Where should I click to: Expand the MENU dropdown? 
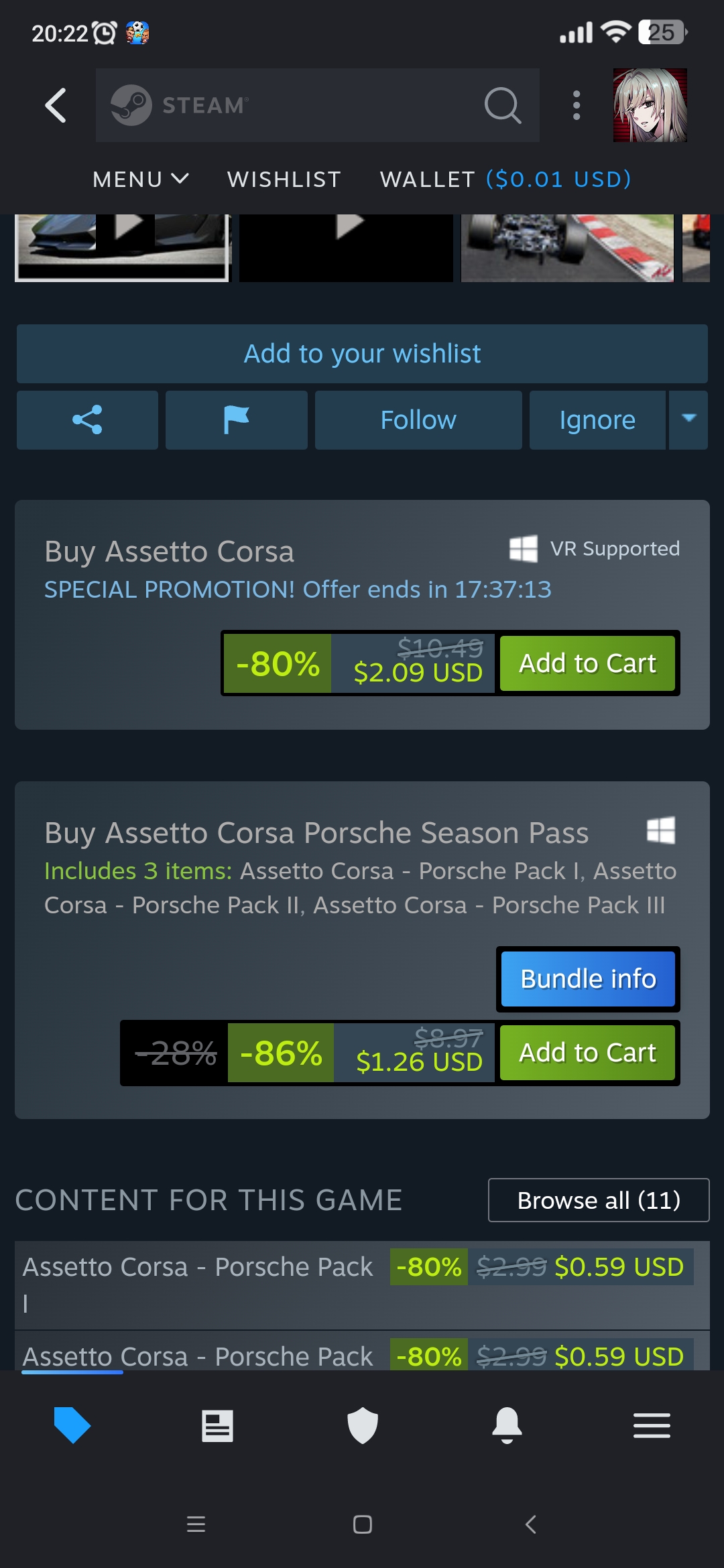(x=141, y=180)
